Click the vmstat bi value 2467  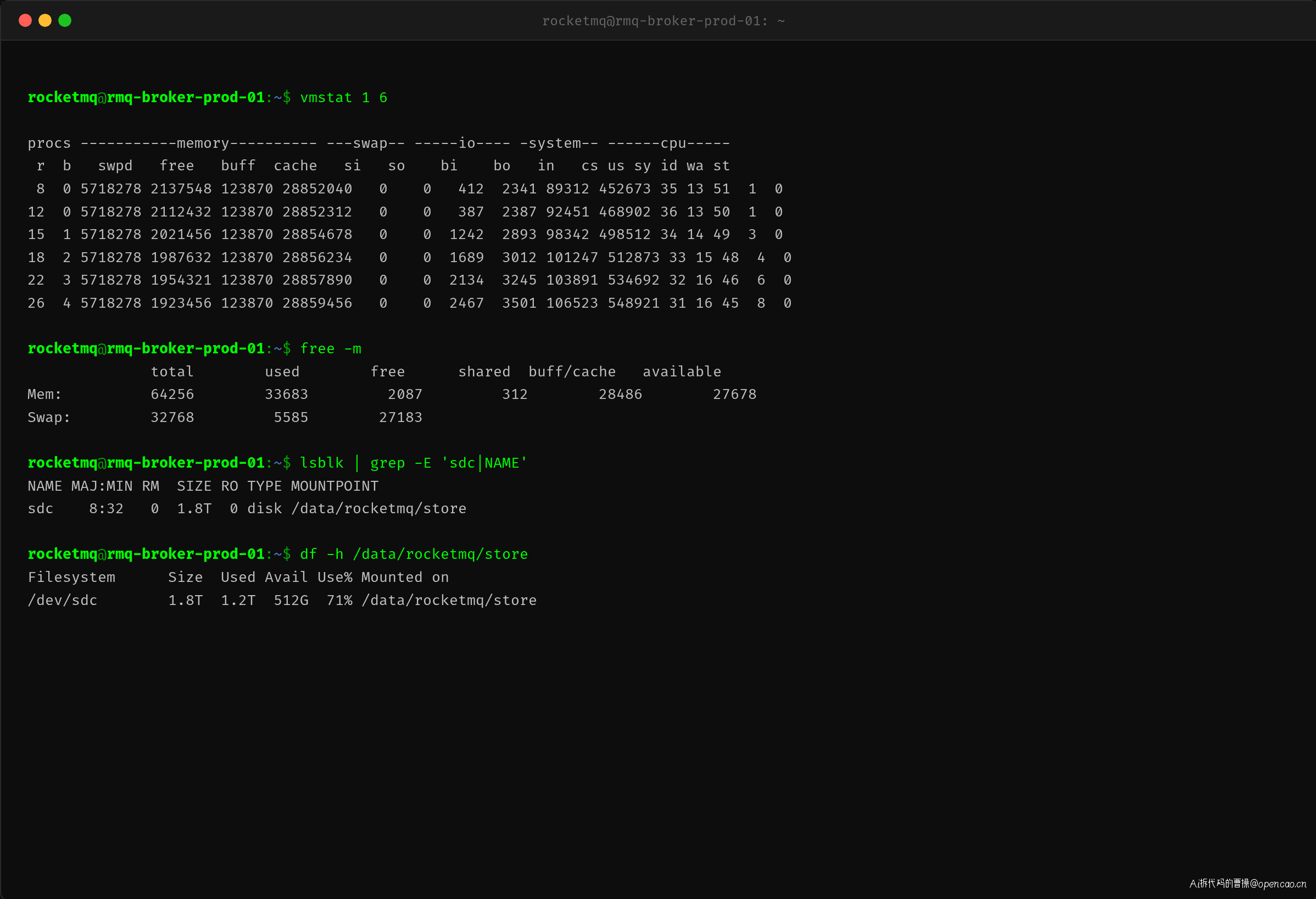467,303
